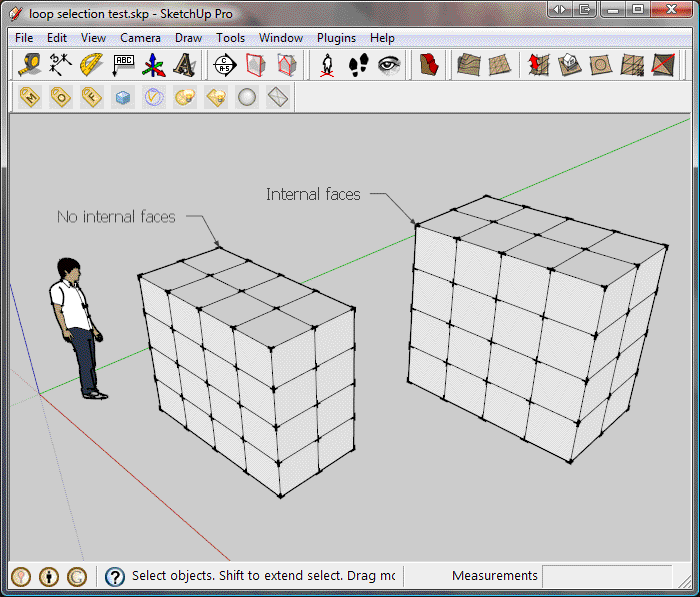Choose the Sandbox Flip Edge tool
The image size is (700, 597).
click(662, 65)
